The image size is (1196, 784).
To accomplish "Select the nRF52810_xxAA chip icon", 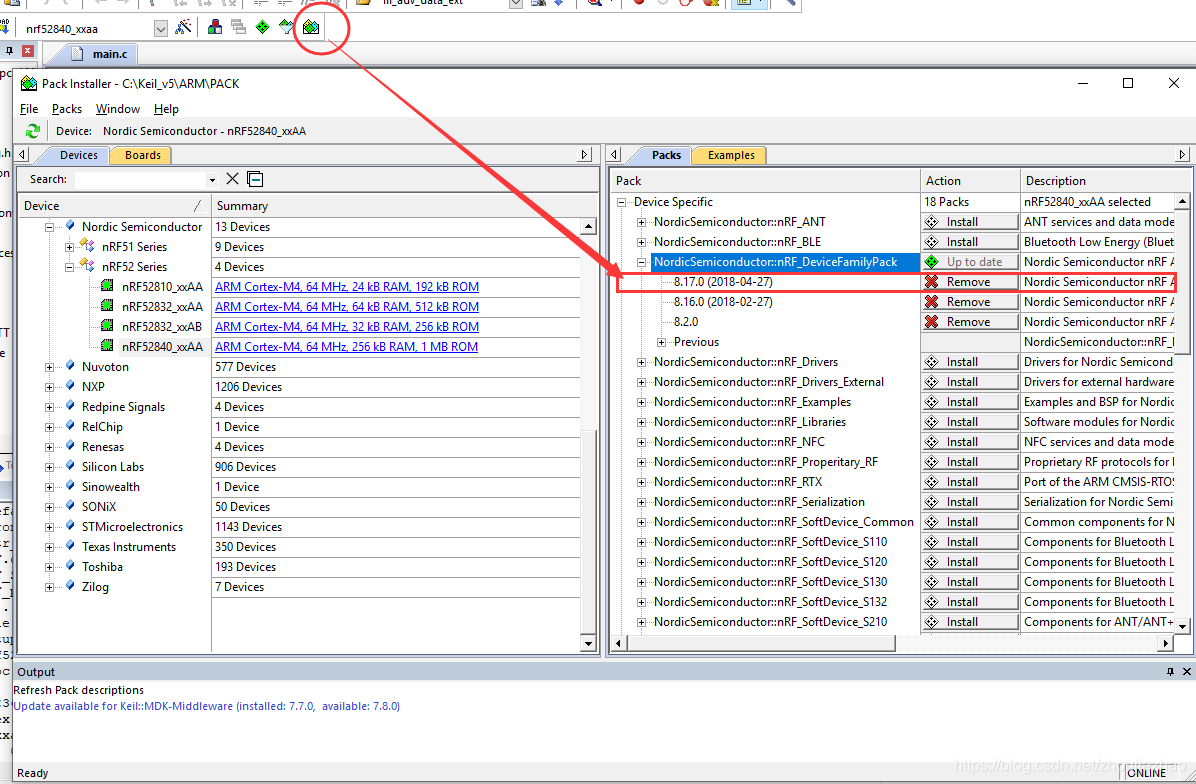I will tap(108, 285).
